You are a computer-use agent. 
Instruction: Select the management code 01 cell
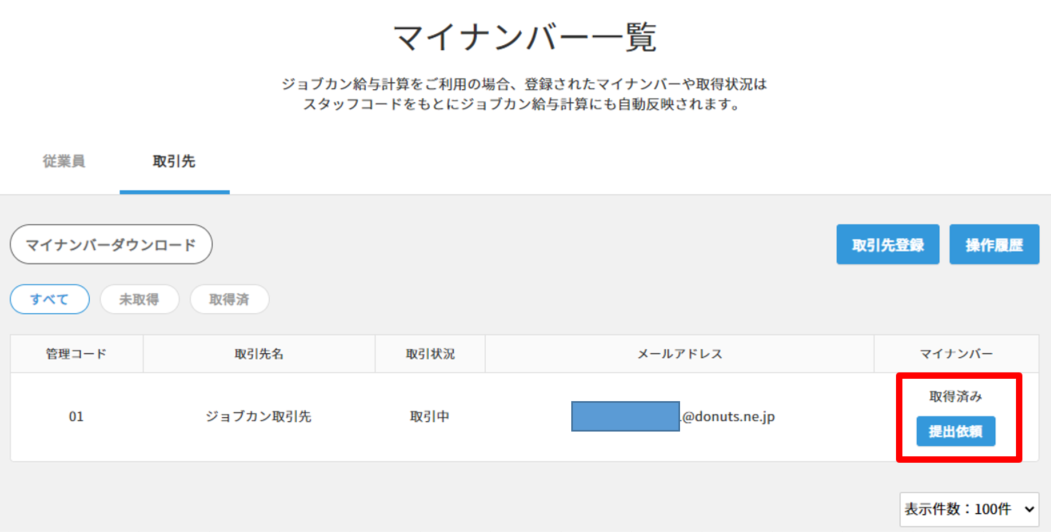(76, 416)
